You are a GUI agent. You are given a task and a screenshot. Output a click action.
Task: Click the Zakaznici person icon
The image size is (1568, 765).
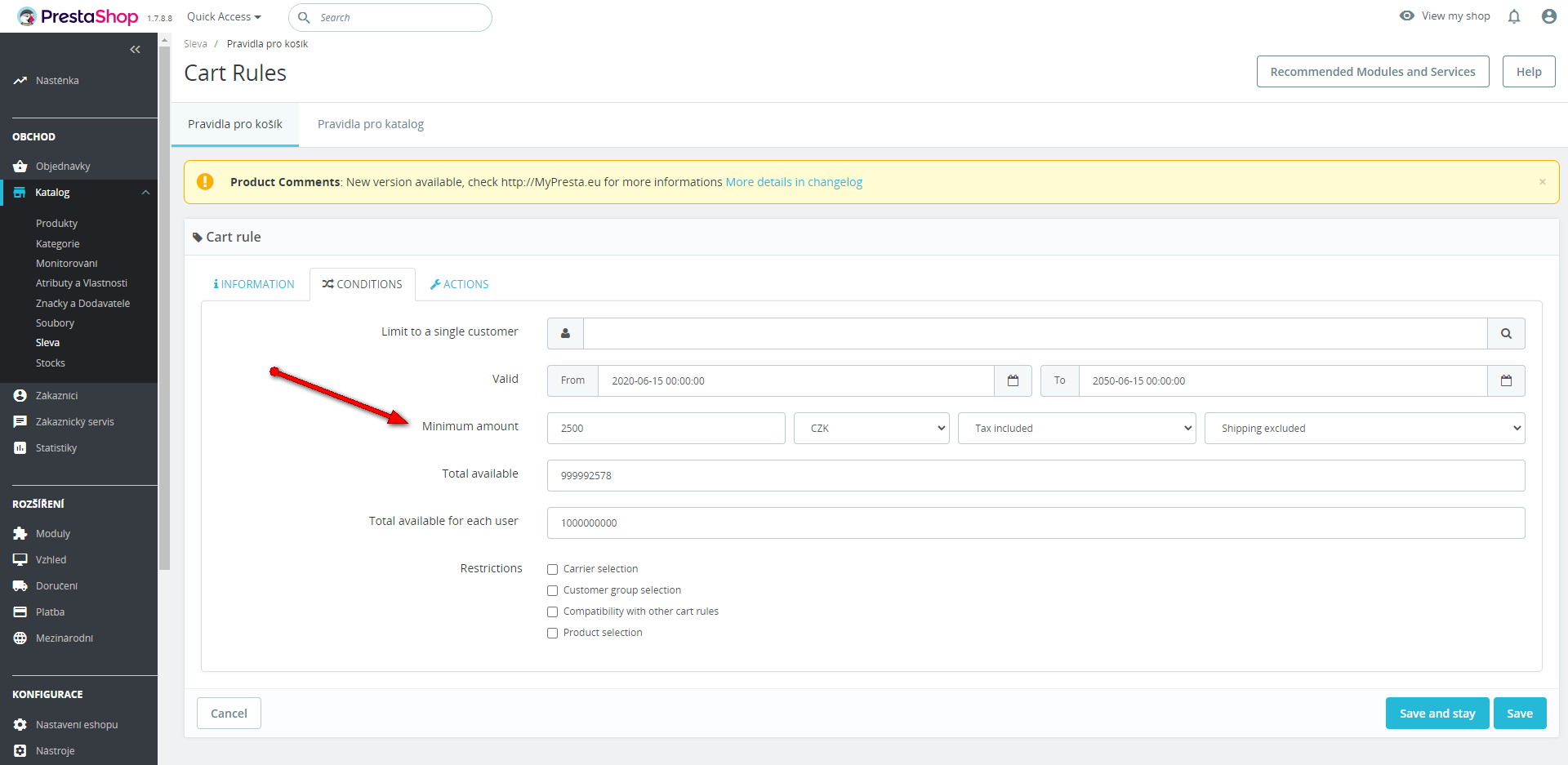click(x=20, y=396)
